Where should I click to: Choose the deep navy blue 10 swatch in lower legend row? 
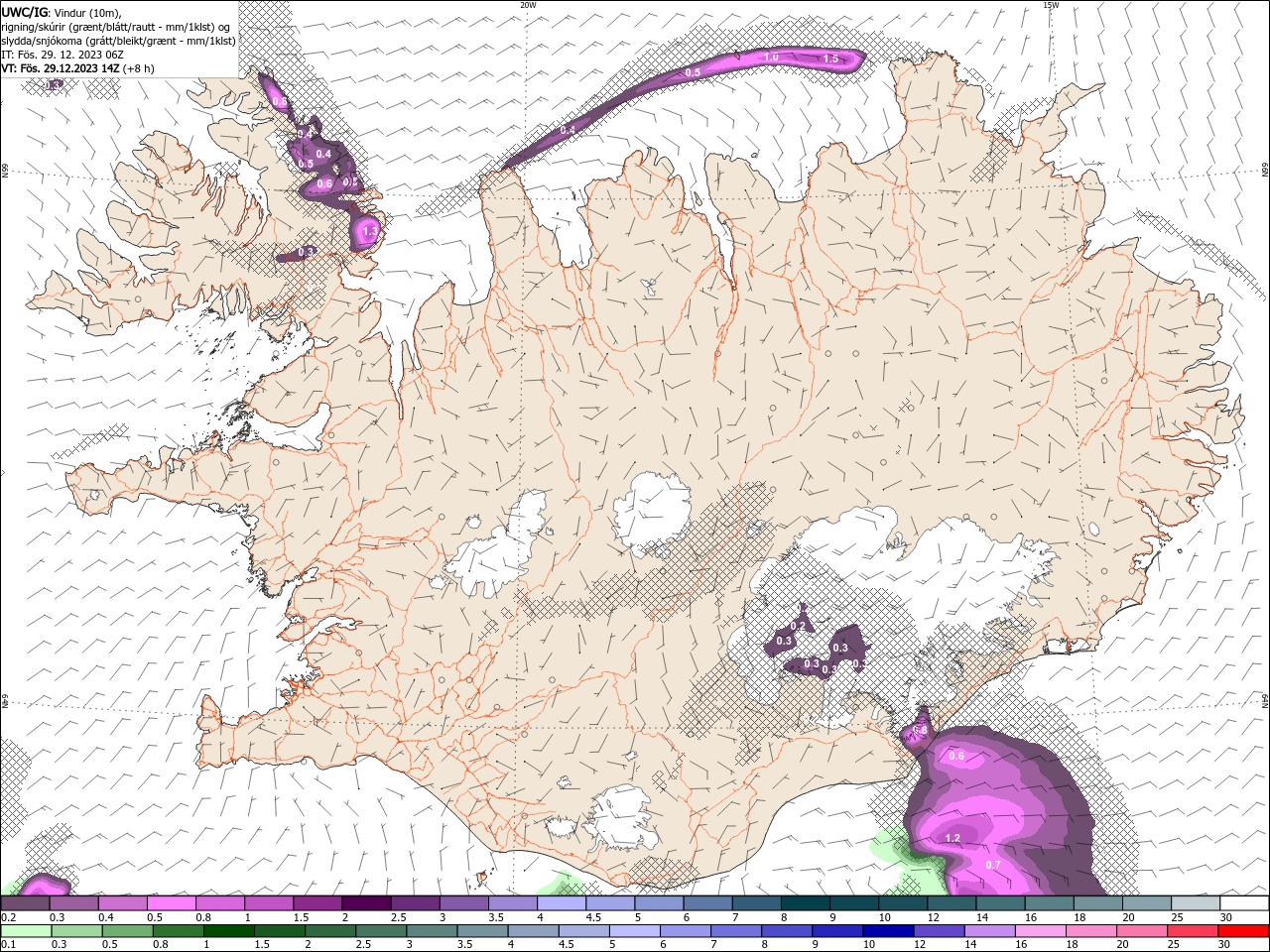pos(887,931)
